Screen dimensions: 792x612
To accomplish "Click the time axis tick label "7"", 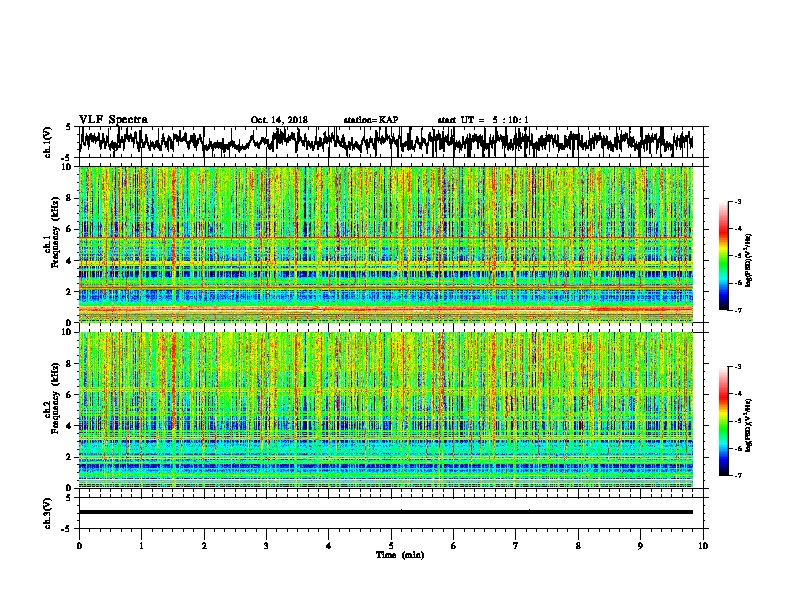I will (x=516, y=546).
